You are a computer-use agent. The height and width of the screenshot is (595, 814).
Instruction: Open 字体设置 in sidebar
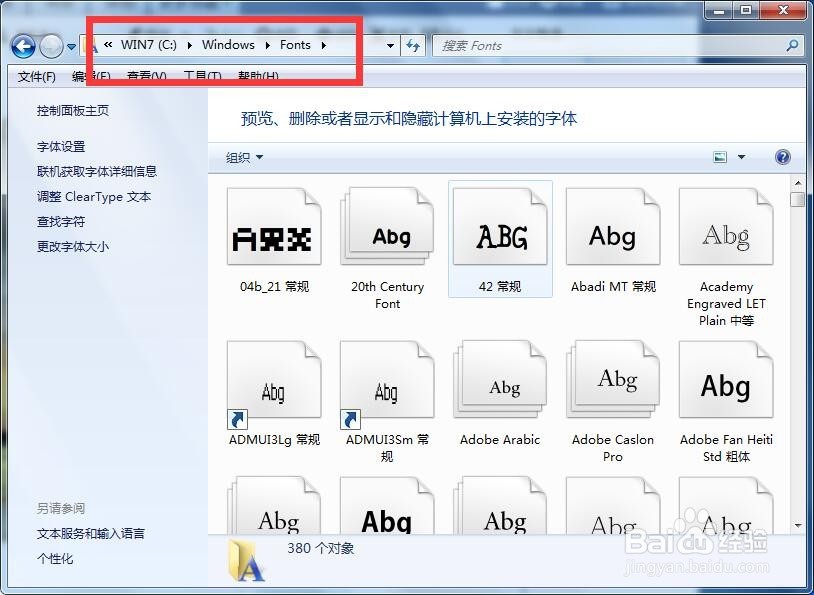[61, 146]
